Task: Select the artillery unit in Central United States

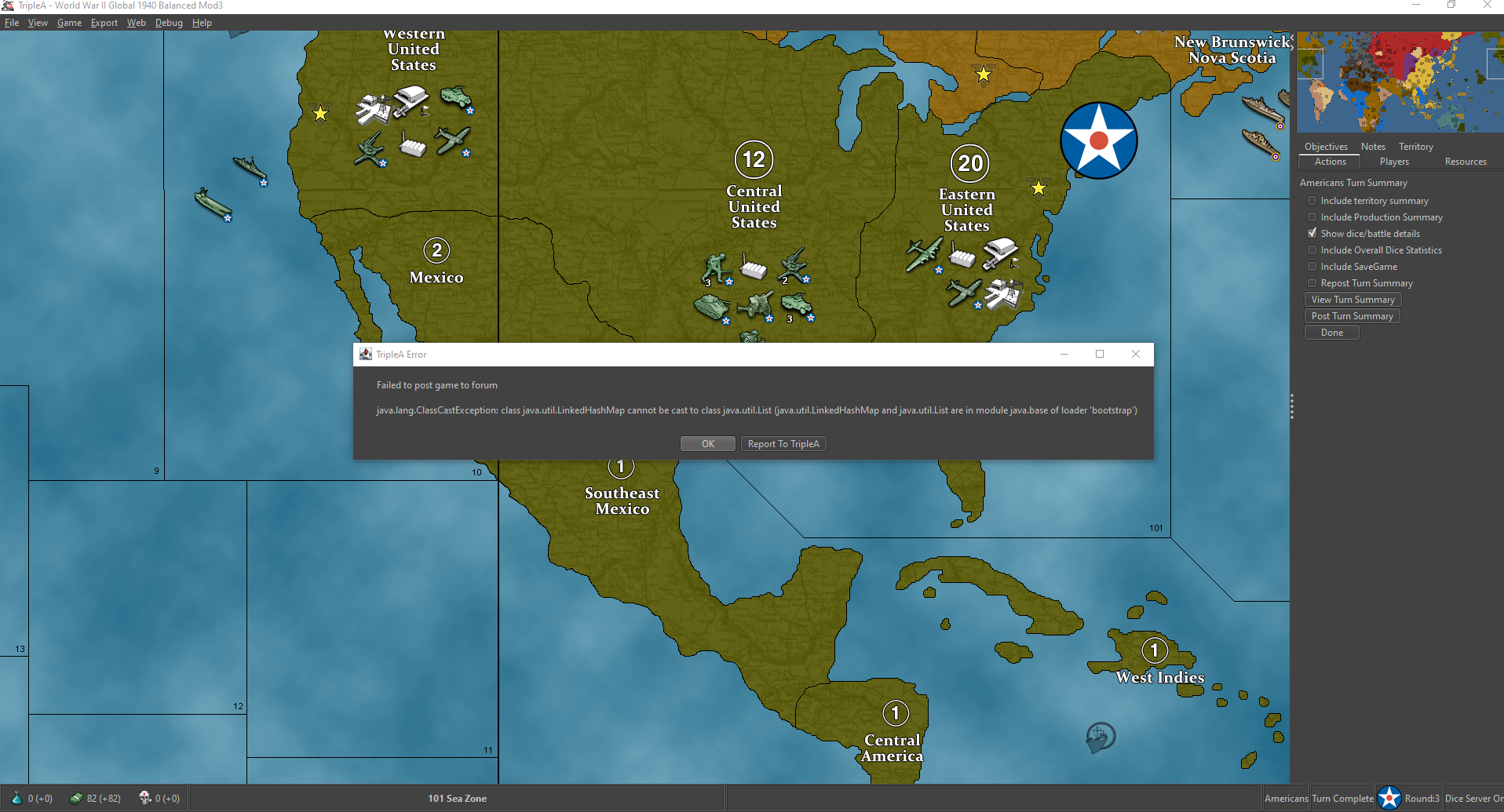Action: pyautogui.click(x=756, y=306)
